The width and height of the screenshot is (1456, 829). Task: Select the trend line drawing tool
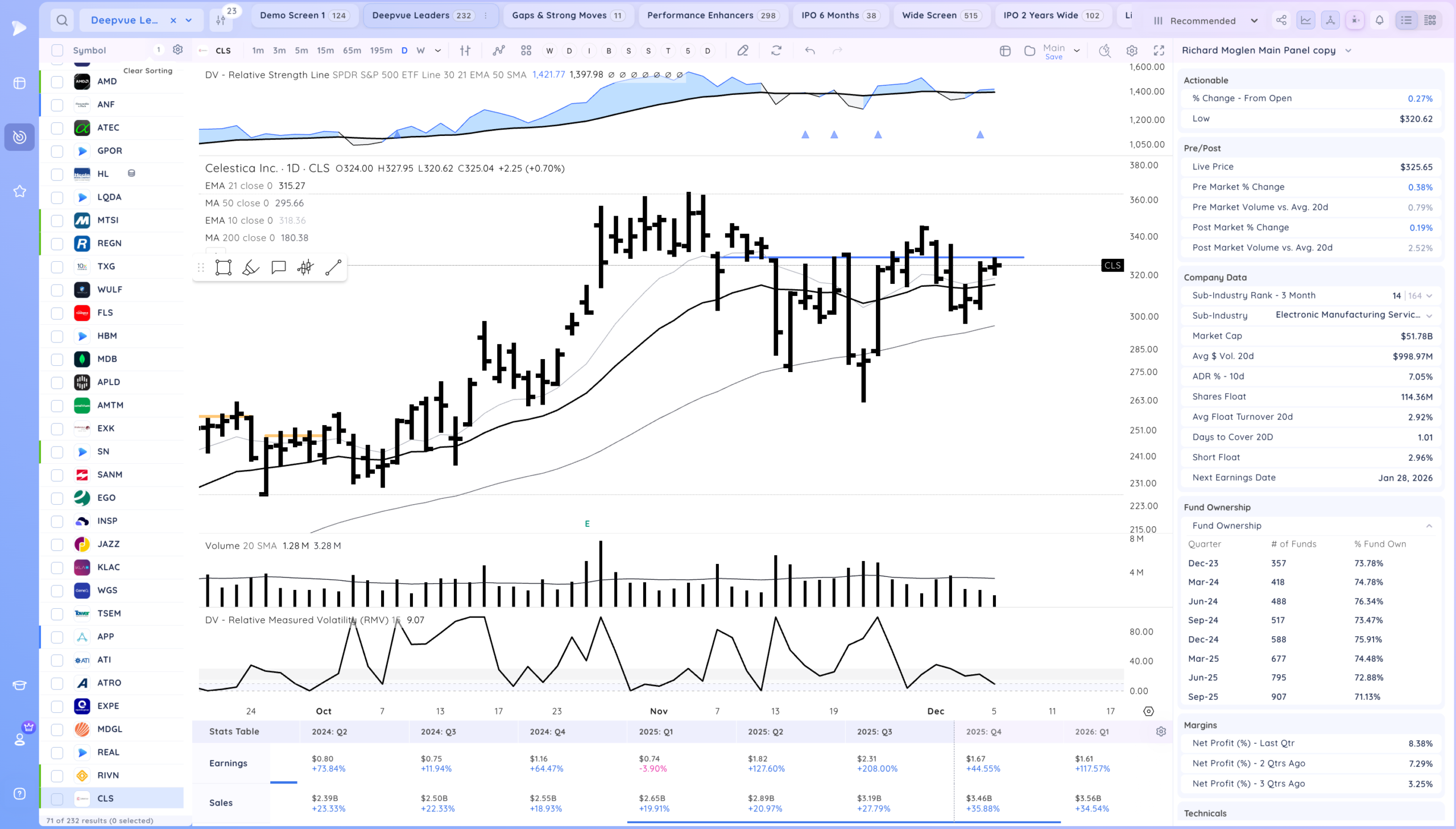point(333,267)
